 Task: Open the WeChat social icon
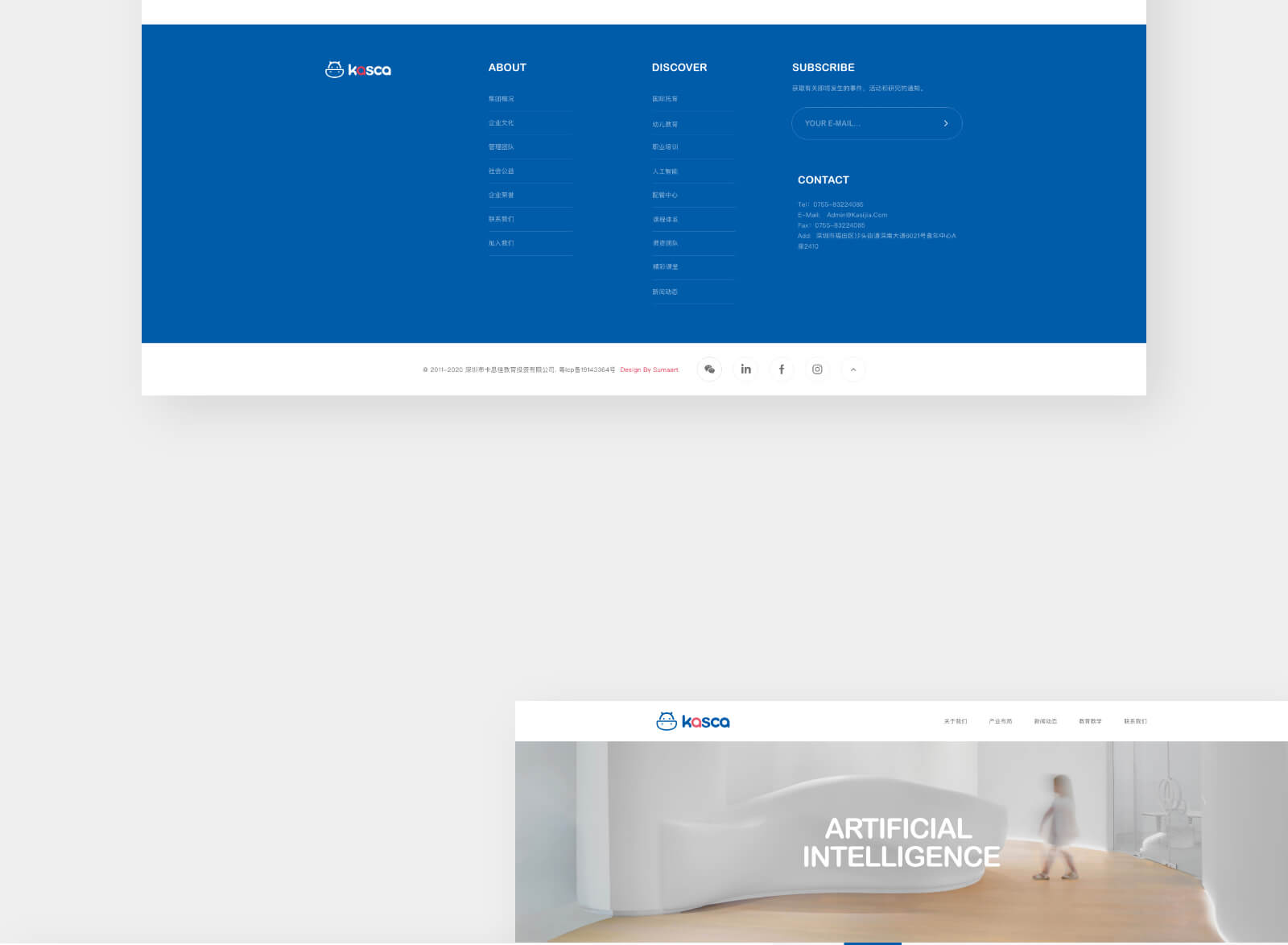(709, 369)
